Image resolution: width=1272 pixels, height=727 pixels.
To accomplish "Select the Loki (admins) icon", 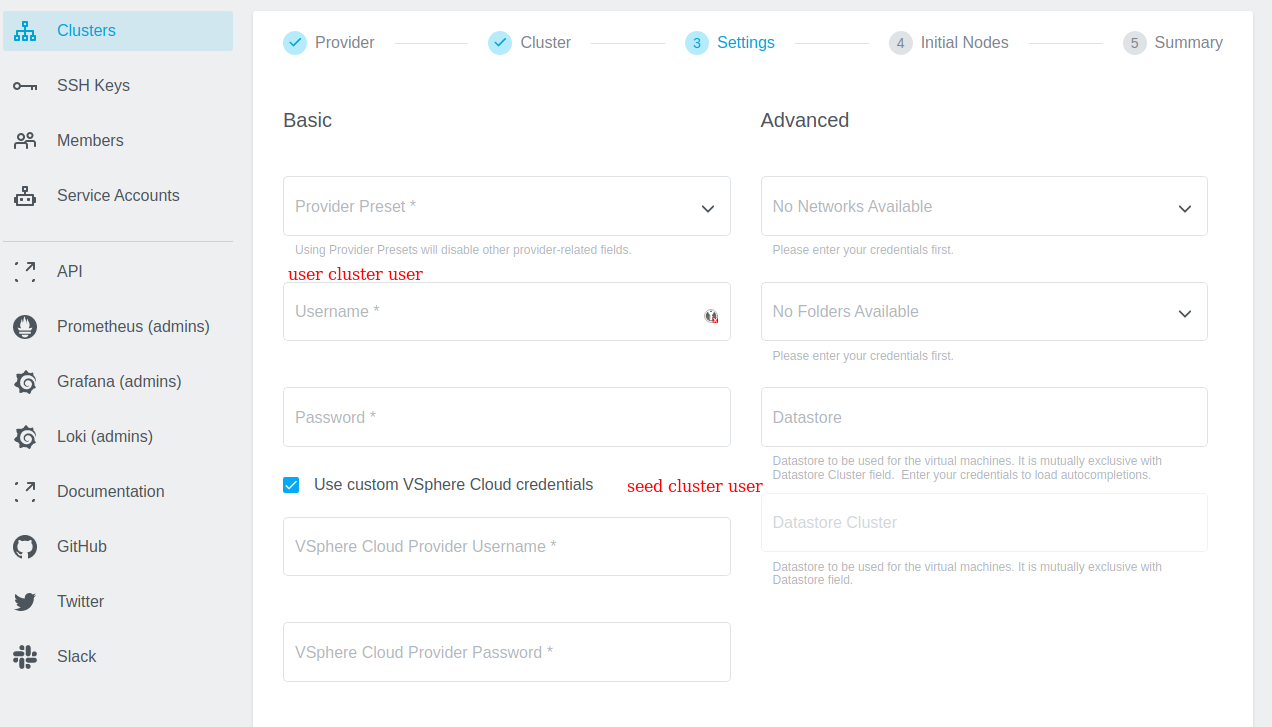I will pyautogui.click(x=24, y=436).
